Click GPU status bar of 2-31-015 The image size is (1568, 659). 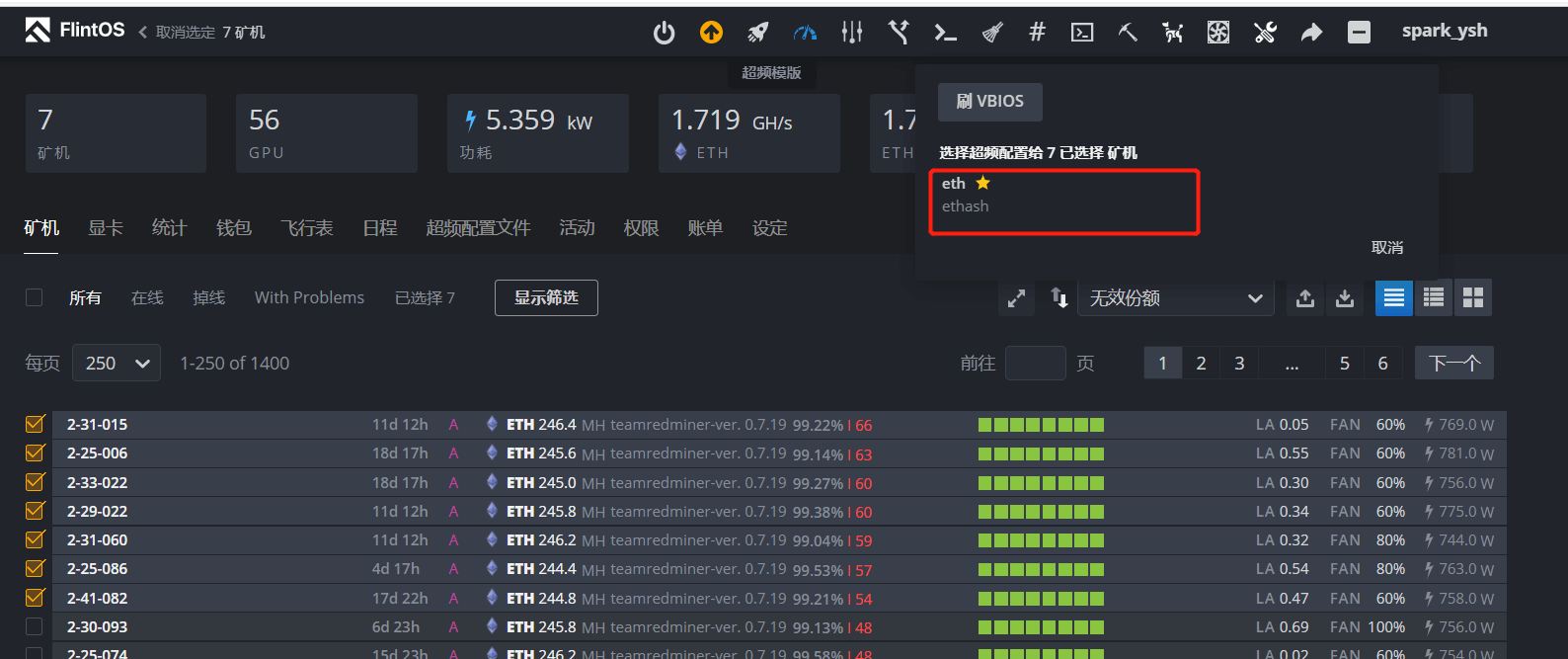pos(1041,425)
